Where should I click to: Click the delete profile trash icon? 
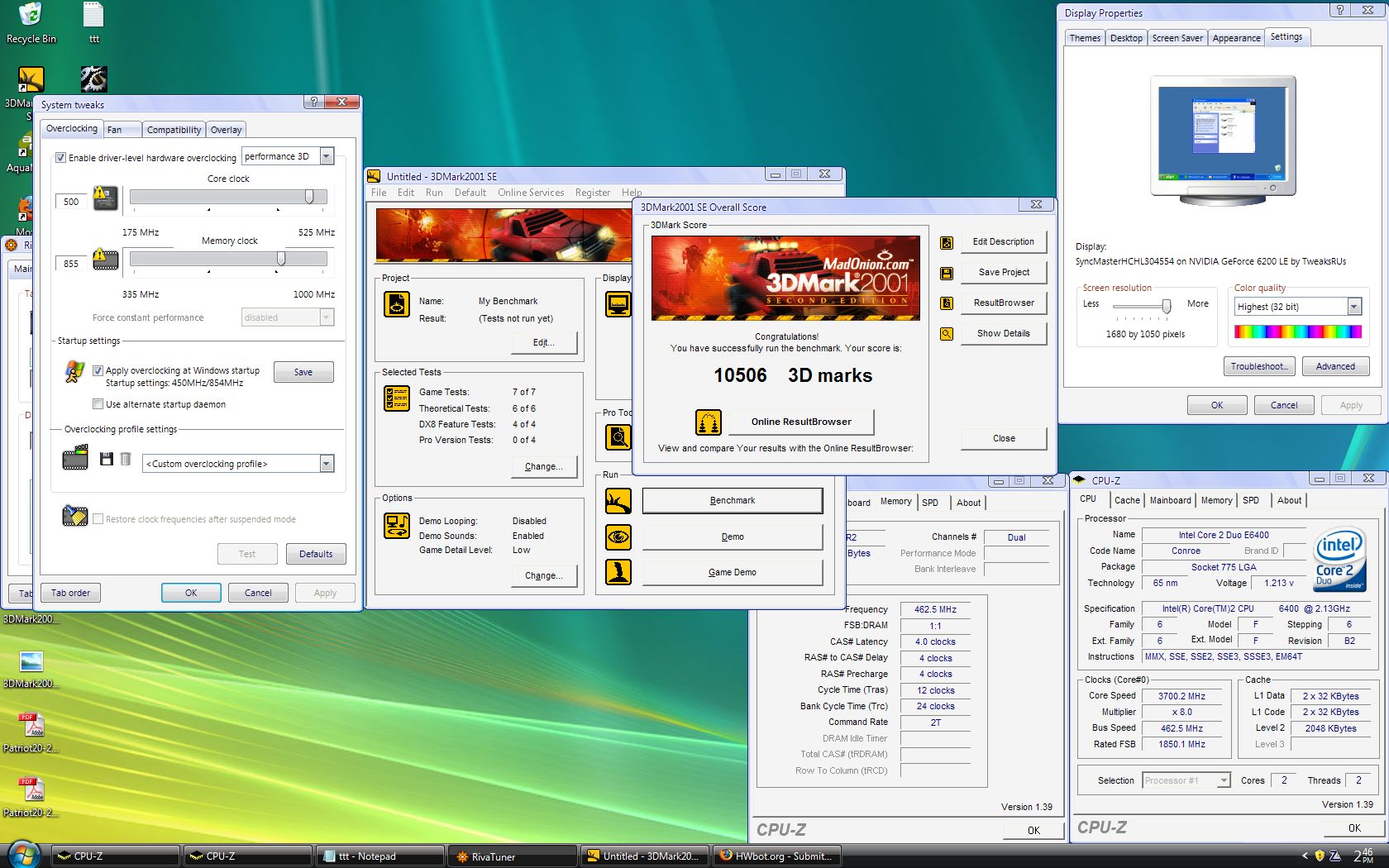coord(126,459)
